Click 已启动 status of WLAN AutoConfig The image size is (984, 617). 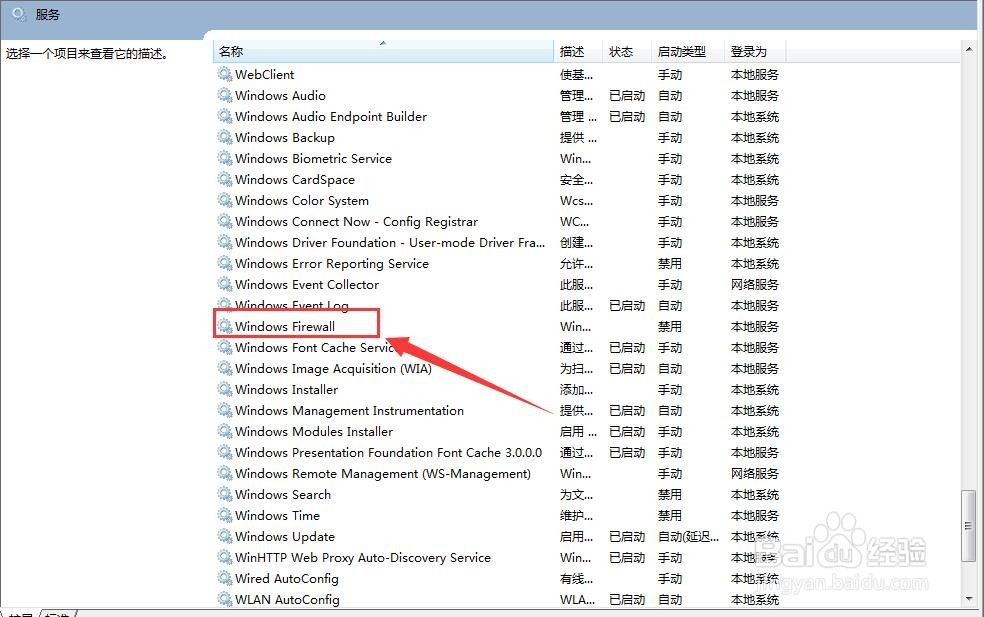[627, 599]
